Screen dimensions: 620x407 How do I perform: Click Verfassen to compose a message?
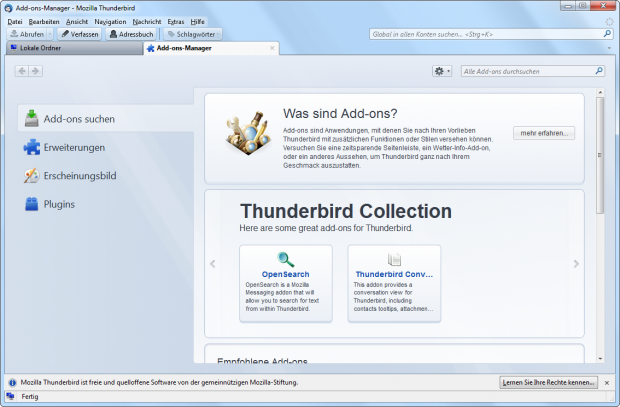[80, 34]
